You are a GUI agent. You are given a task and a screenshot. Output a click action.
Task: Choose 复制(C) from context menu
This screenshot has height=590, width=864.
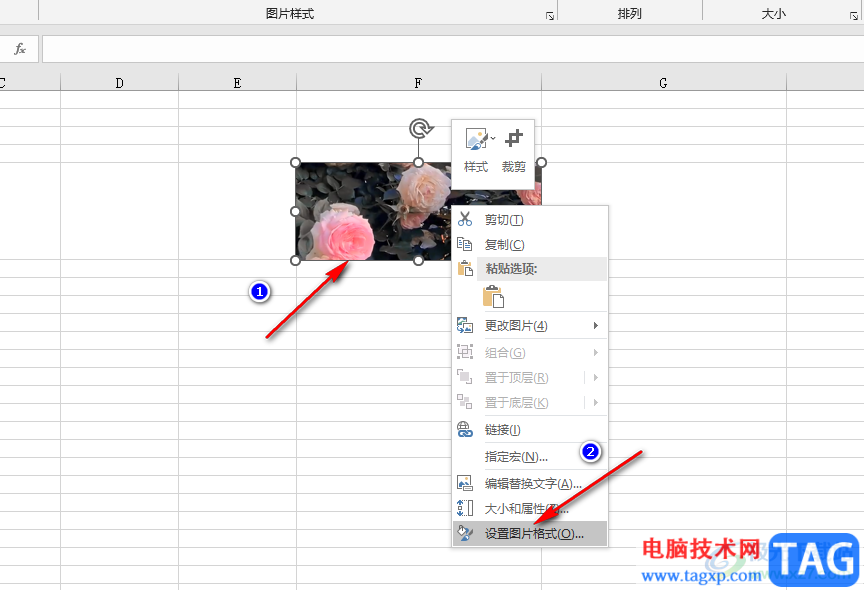coord(529,245)
